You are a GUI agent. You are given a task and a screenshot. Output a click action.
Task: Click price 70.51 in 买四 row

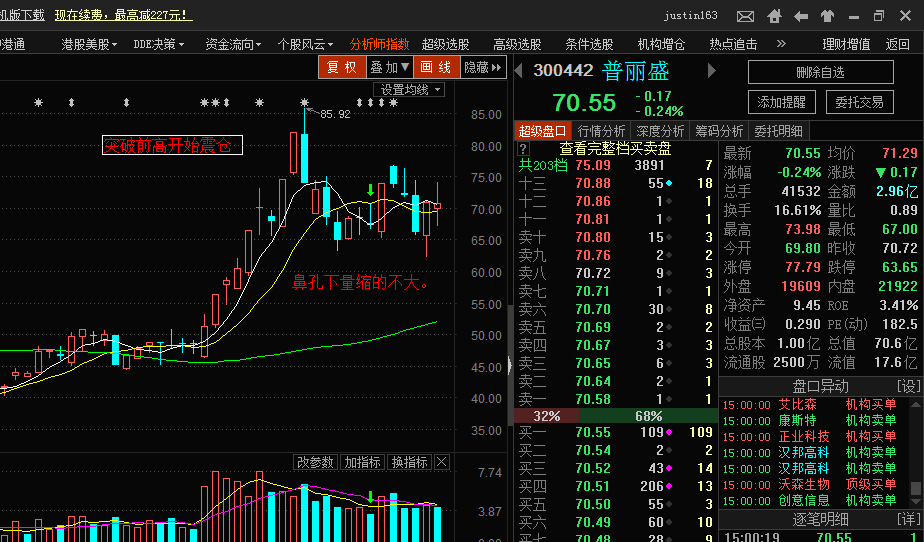click(593, 486)
